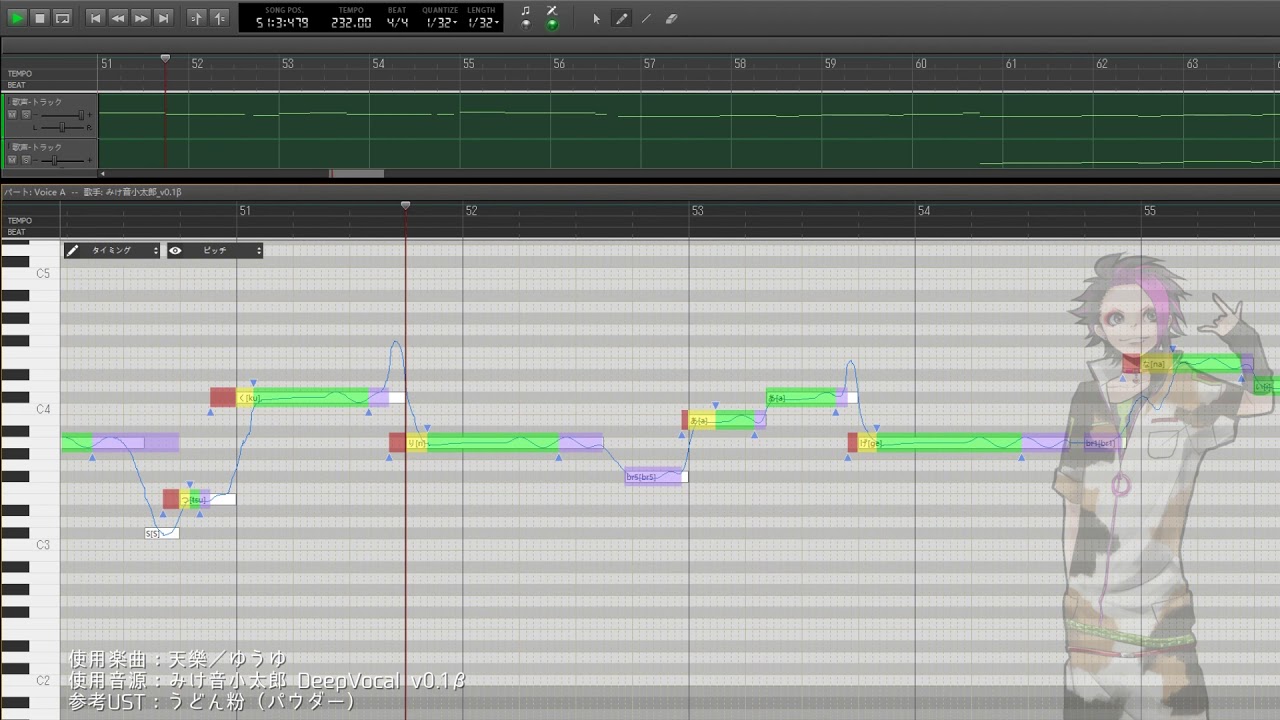Mute the second vocal track
The width and height of the screenshot is (1280, 720).
[x=13, y=160]
